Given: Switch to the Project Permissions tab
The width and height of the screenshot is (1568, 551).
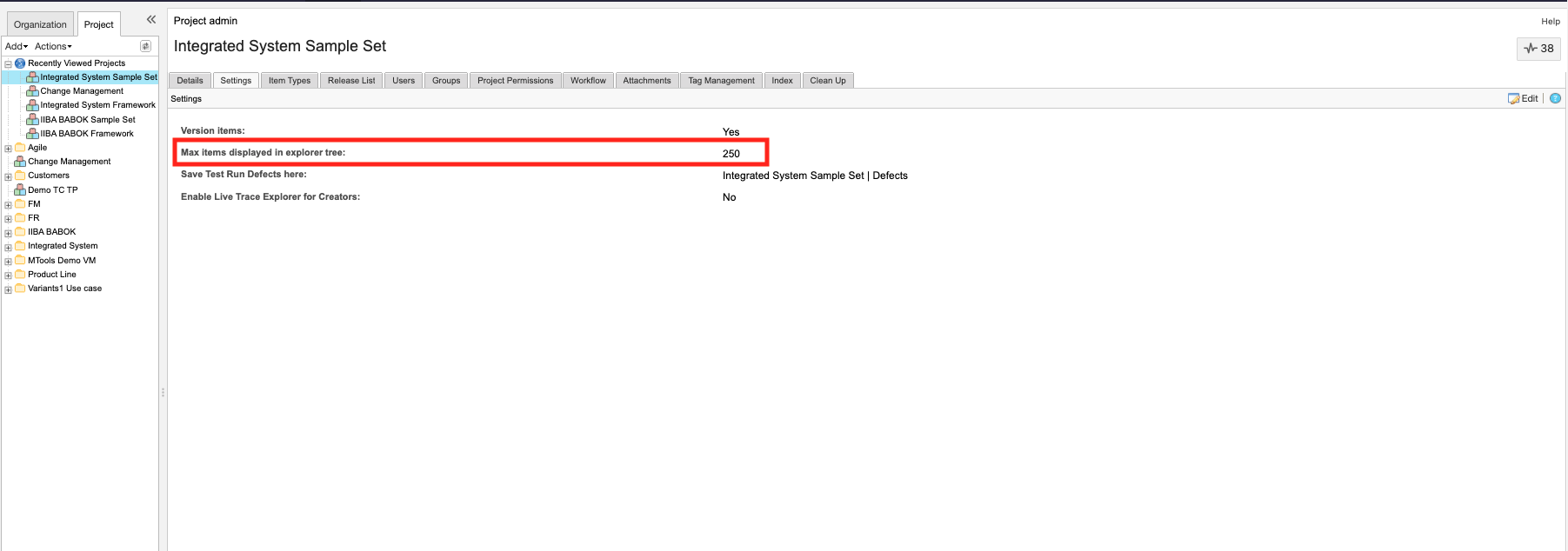Looking at the screenshot, I should tap(515, 80).
